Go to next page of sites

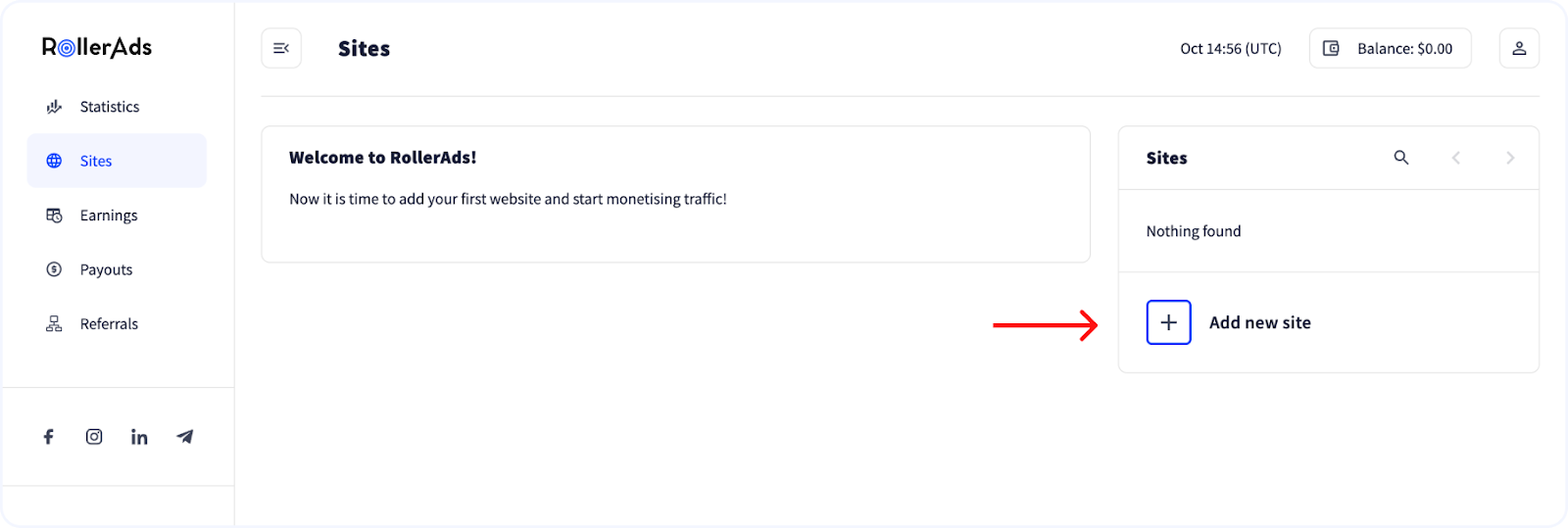(1510, 158)
